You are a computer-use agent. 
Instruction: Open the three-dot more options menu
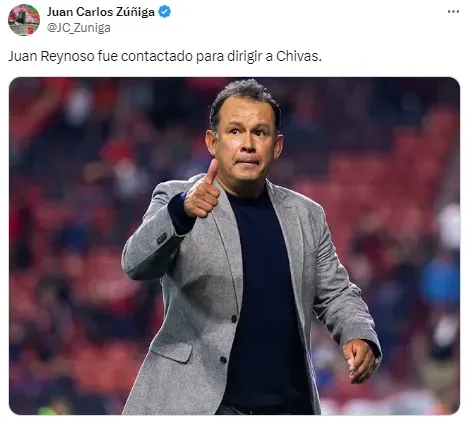453,12
